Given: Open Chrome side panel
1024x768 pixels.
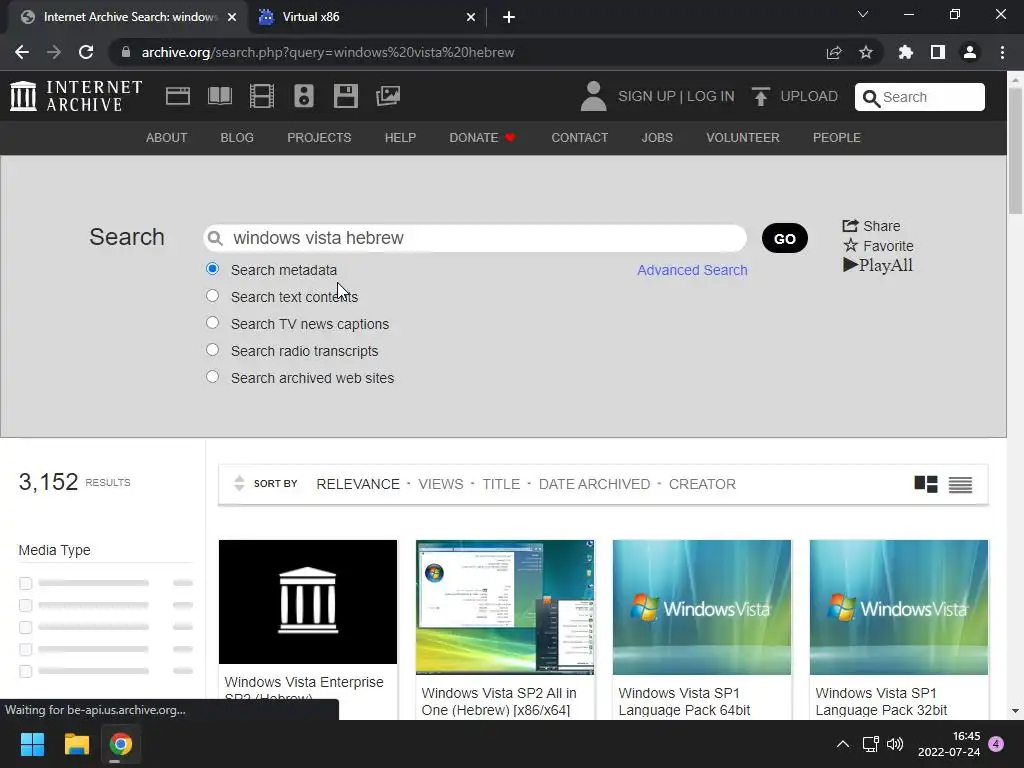Looking at the screenshot, I should tap(938, 52).
